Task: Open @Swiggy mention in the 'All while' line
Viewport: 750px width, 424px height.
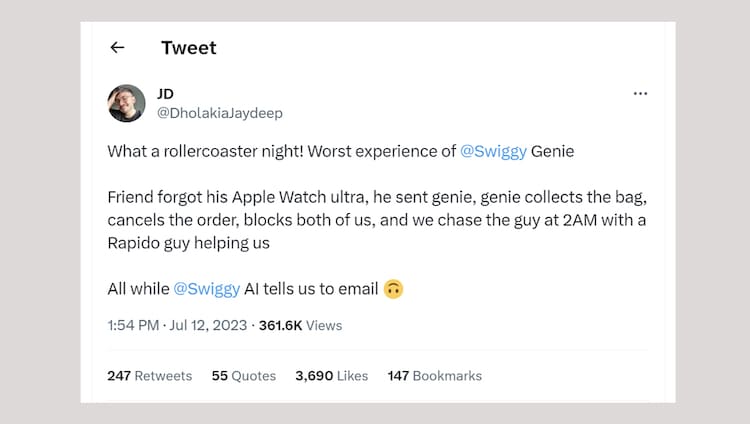Action: [x=206, y=289]
